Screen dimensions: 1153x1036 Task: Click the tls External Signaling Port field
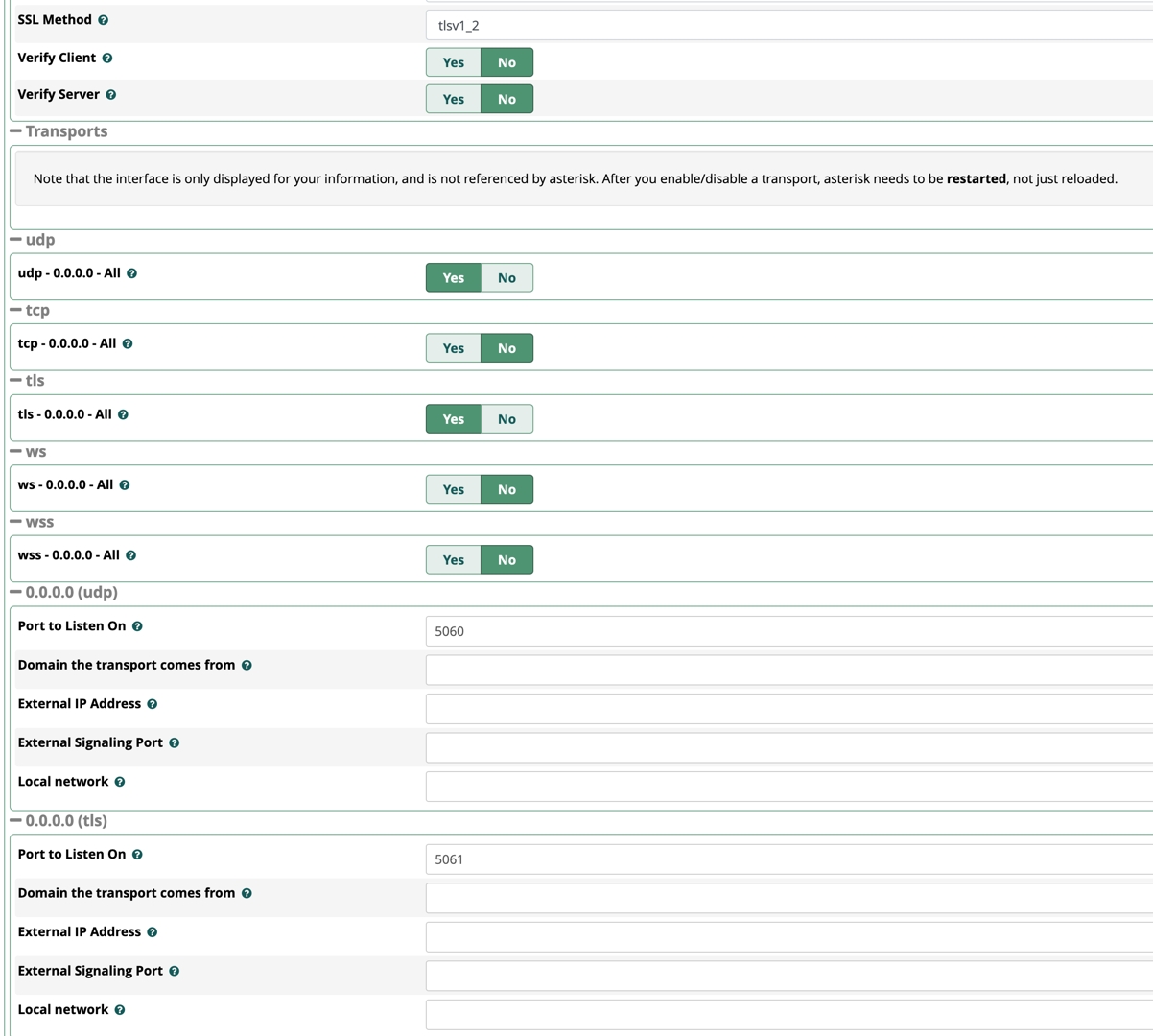click(x=787, y=976)
